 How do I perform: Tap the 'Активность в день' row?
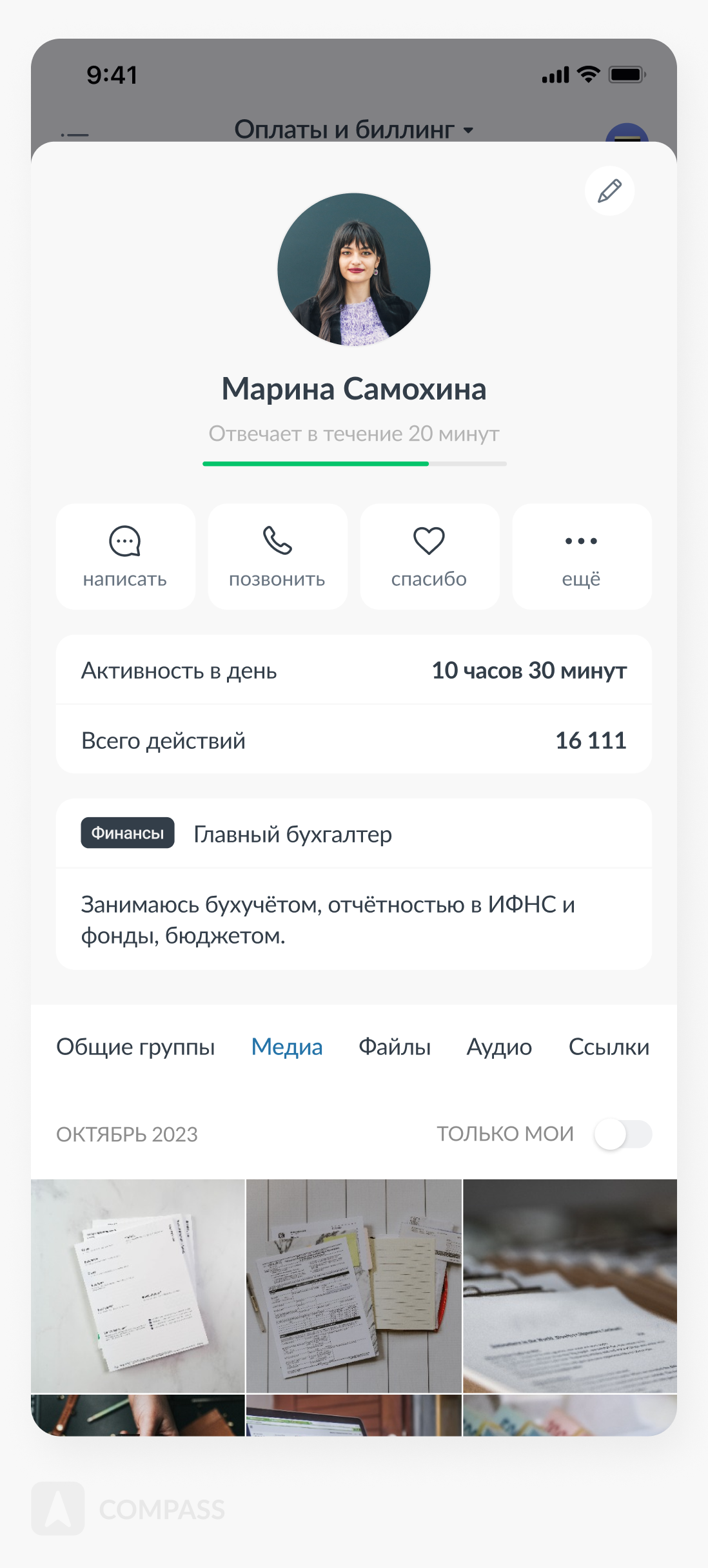tap(354, 670)
